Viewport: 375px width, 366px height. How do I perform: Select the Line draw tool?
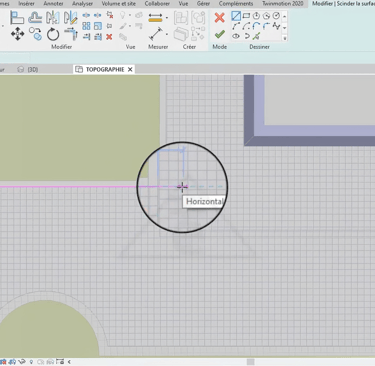point(236,16)
